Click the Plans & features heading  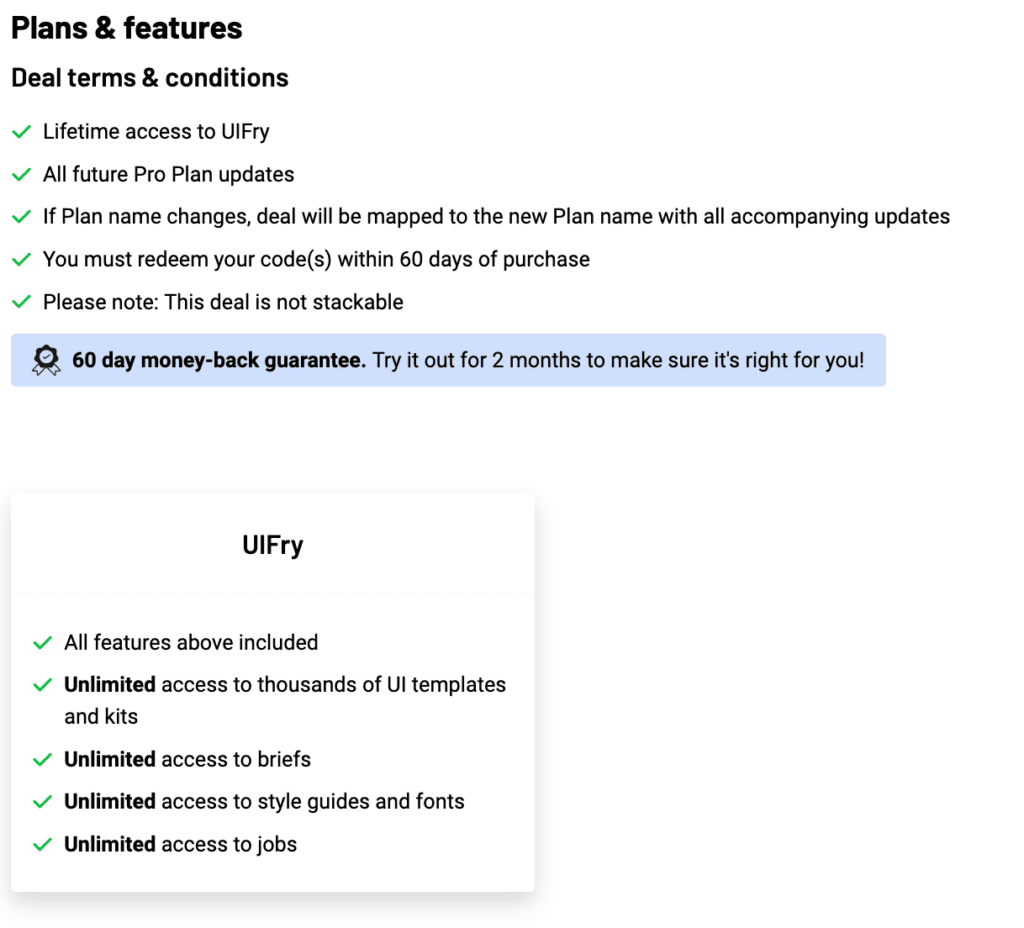point(127,28)
